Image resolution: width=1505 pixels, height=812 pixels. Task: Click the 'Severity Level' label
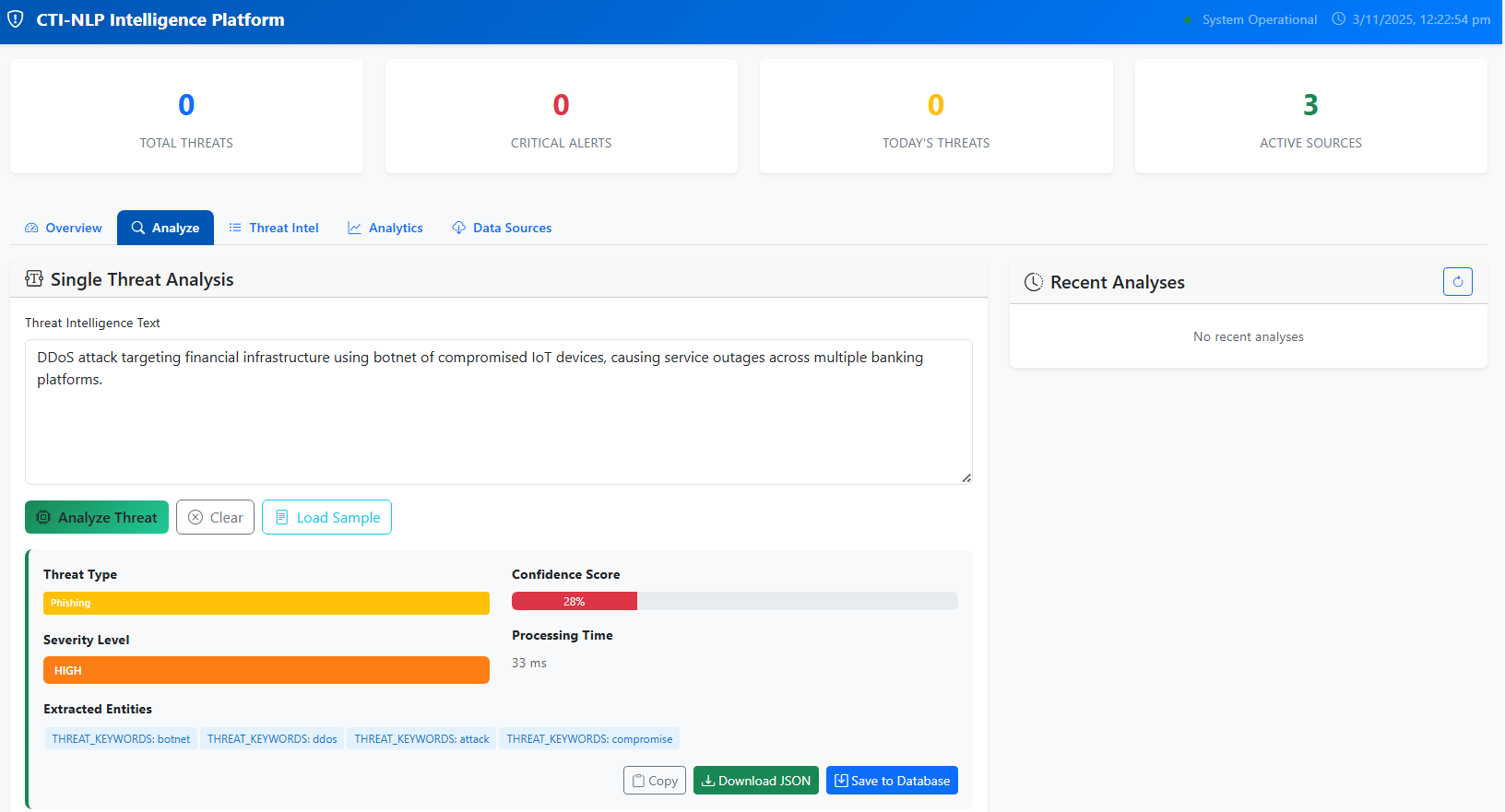coord(87,640)
